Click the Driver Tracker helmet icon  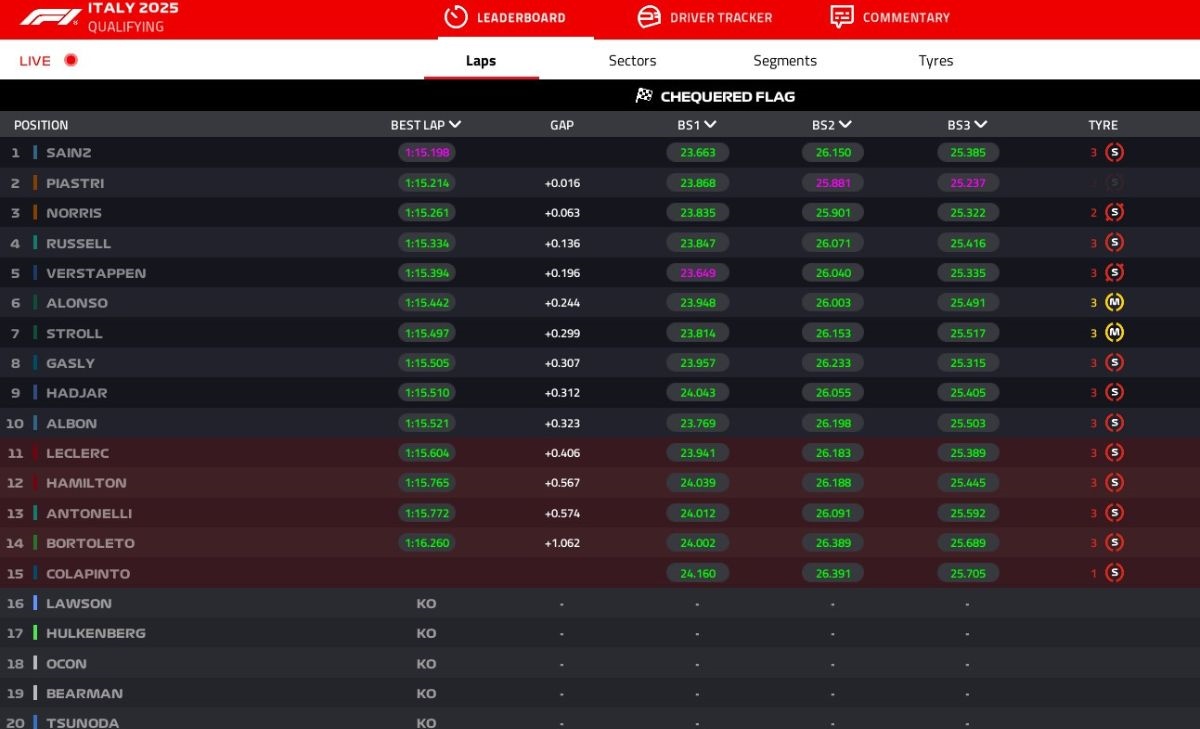pyautogui.click(x=649, y=17)
